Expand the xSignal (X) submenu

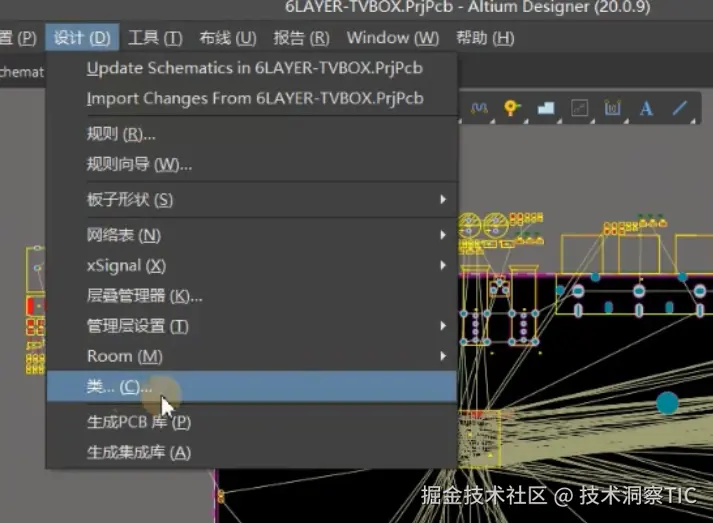[251, 265]
